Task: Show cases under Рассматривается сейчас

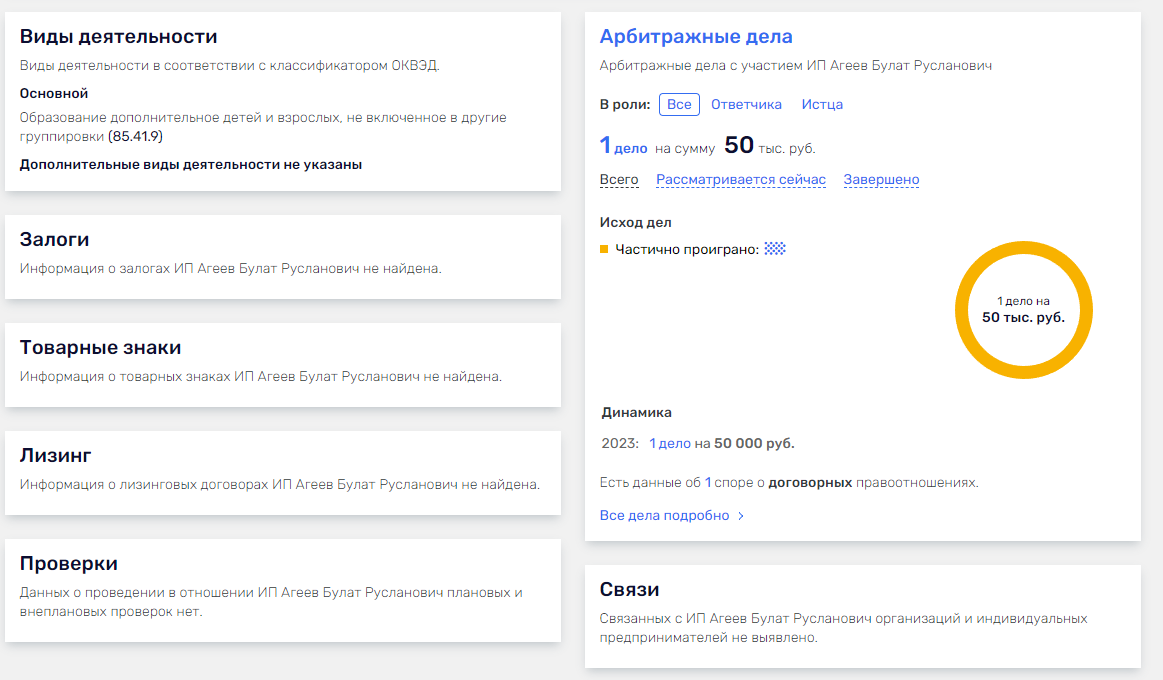Action: coord(741,180)
